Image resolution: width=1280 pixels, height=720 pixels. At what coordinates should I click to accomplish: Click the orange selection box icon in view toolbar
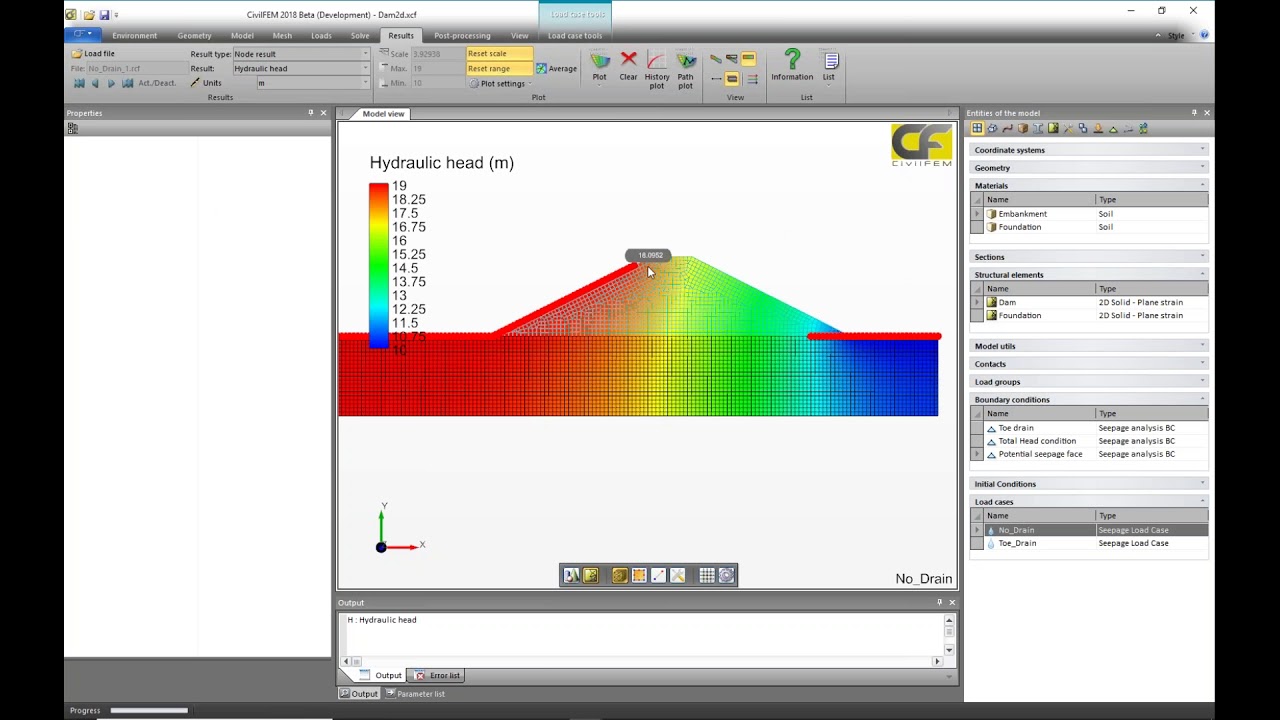(639, 575)
